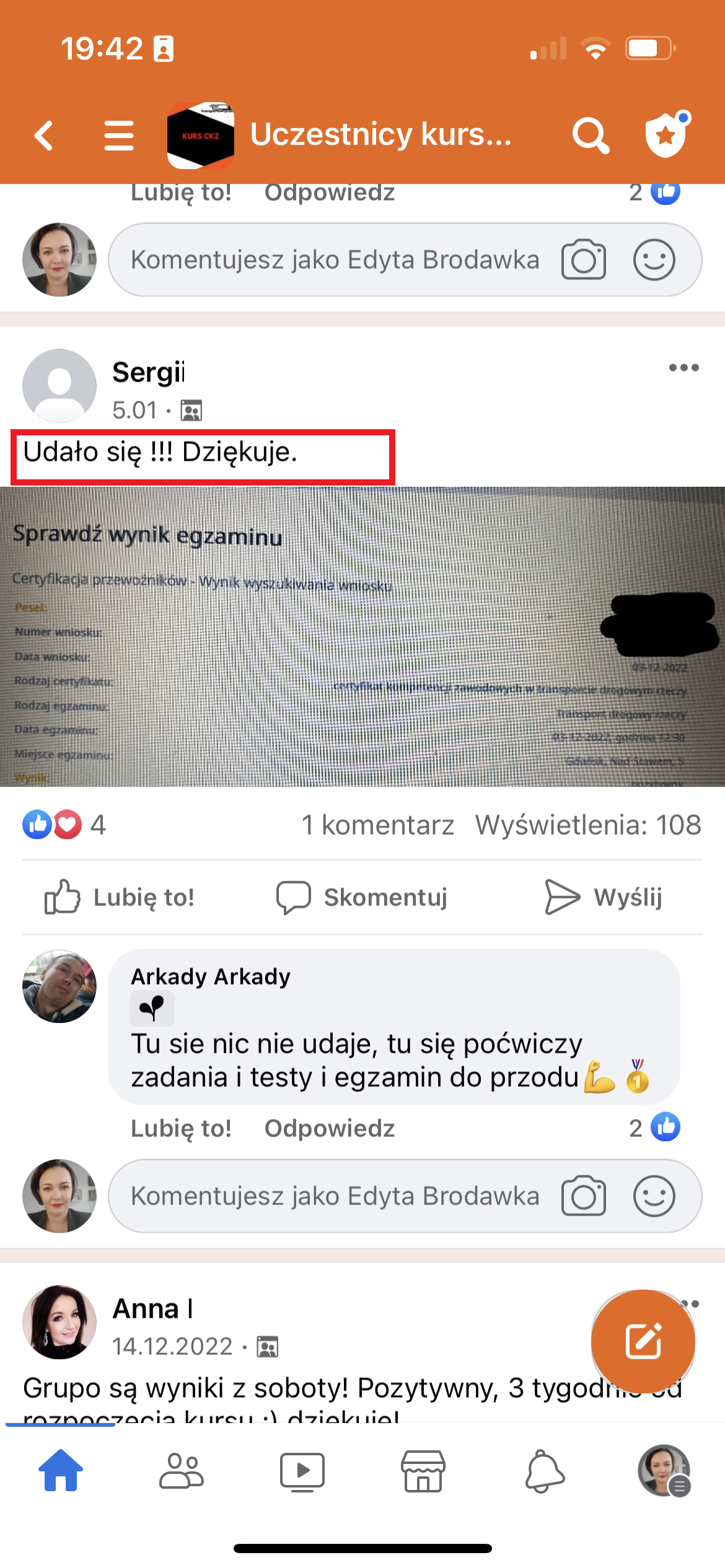This screenshot has width=725, height=1568.
Task: Open the Home tab in bottom bar
Action: tap(61, 1471)
